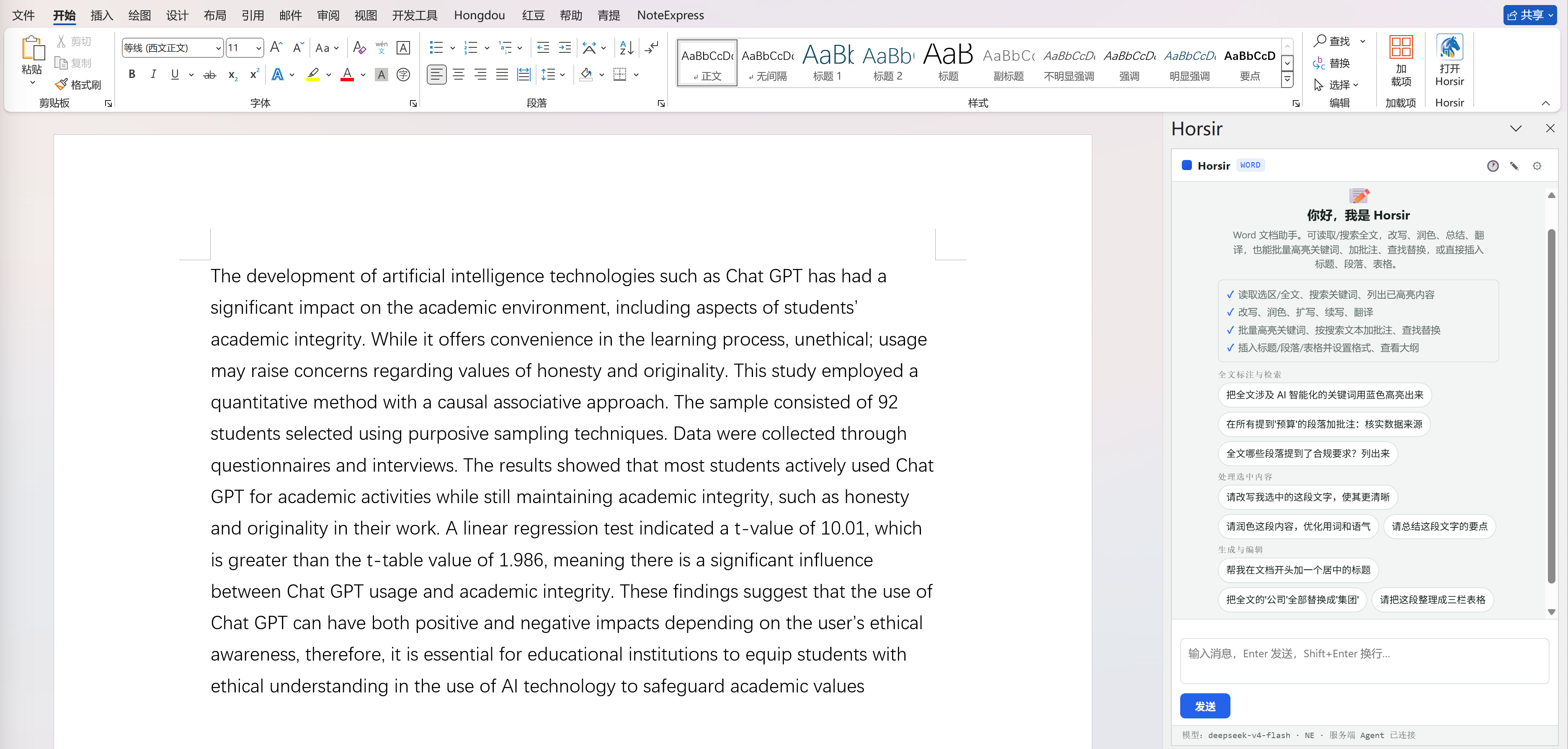Apply the yellow text highlight color
The image size is (1568, 749).
pos(313,74)
